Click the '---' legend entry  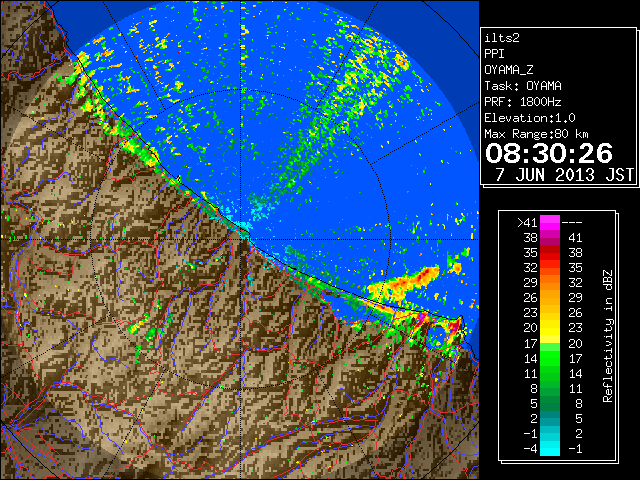click(572, 222)
